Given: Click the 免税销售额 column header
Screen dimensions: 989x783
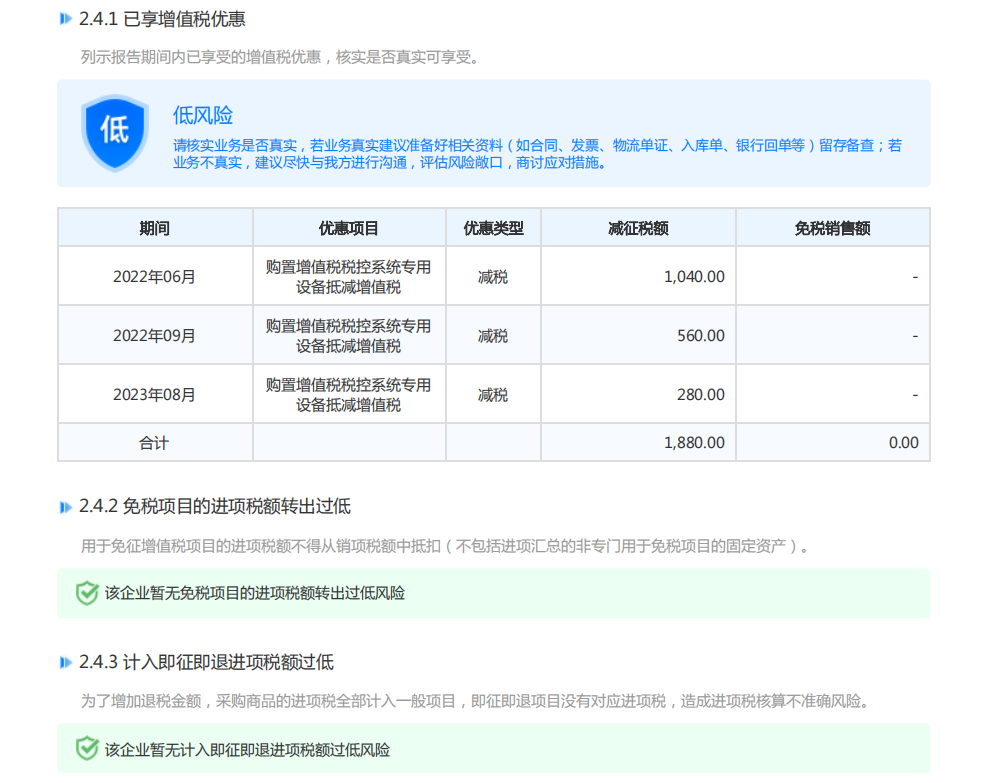Looking at the screenshot, I should pos(832,228).
